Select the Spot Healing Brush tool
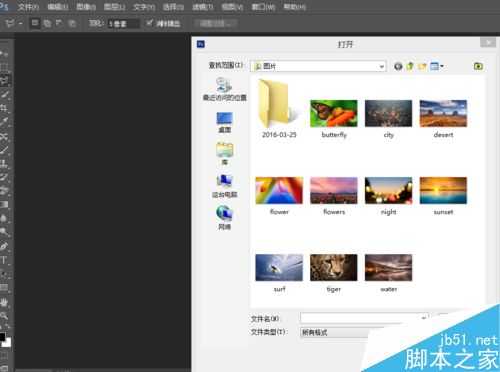Viewport: 500px width, 372px height. pos(4,136)
